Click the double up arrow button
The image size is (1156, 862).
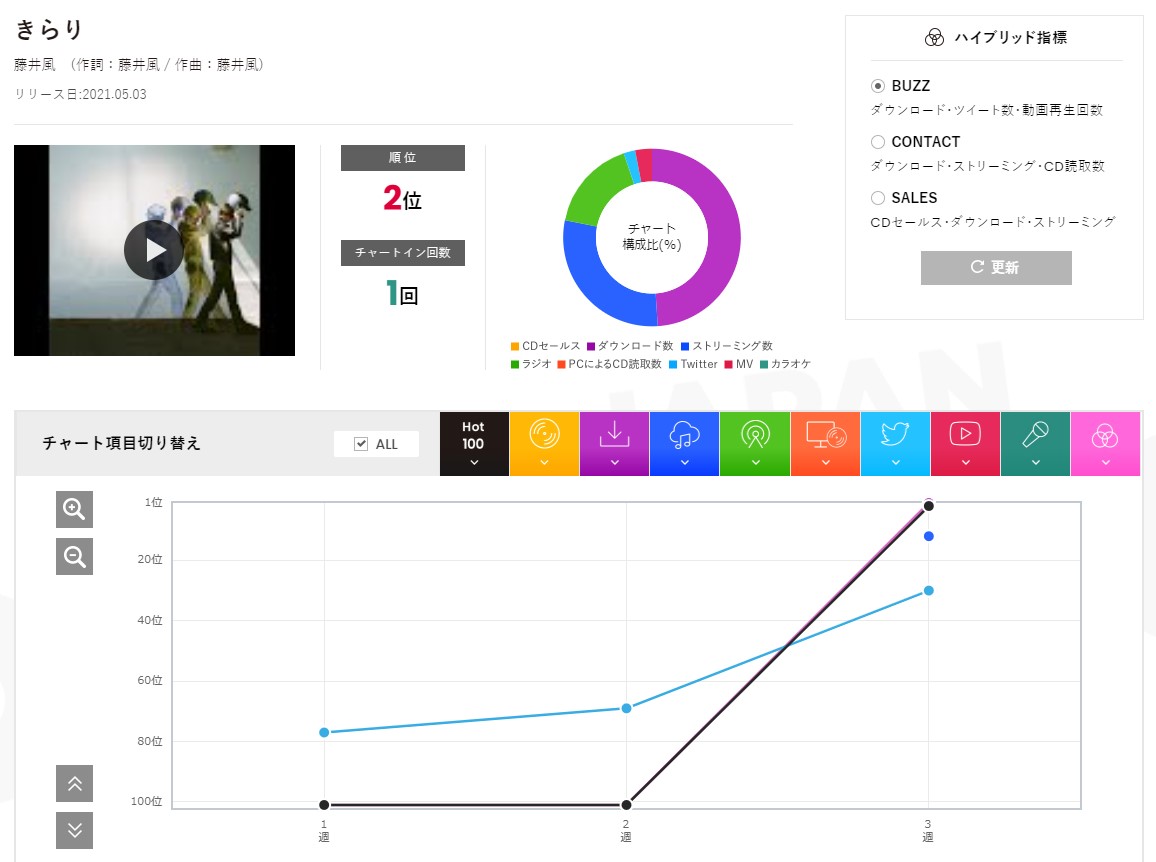(x=74, y=783)
